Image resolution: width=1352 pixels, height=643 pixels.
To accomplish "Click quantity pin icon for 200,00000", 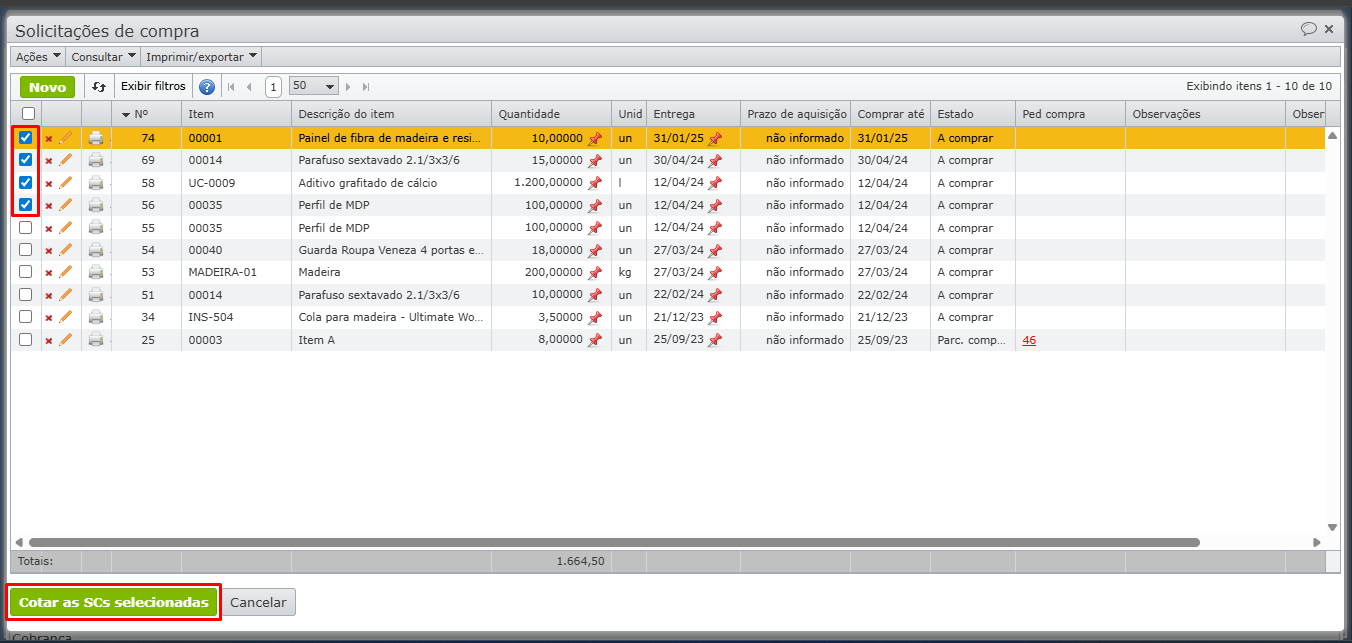I will pyautogui.click(x=595, y=272).
